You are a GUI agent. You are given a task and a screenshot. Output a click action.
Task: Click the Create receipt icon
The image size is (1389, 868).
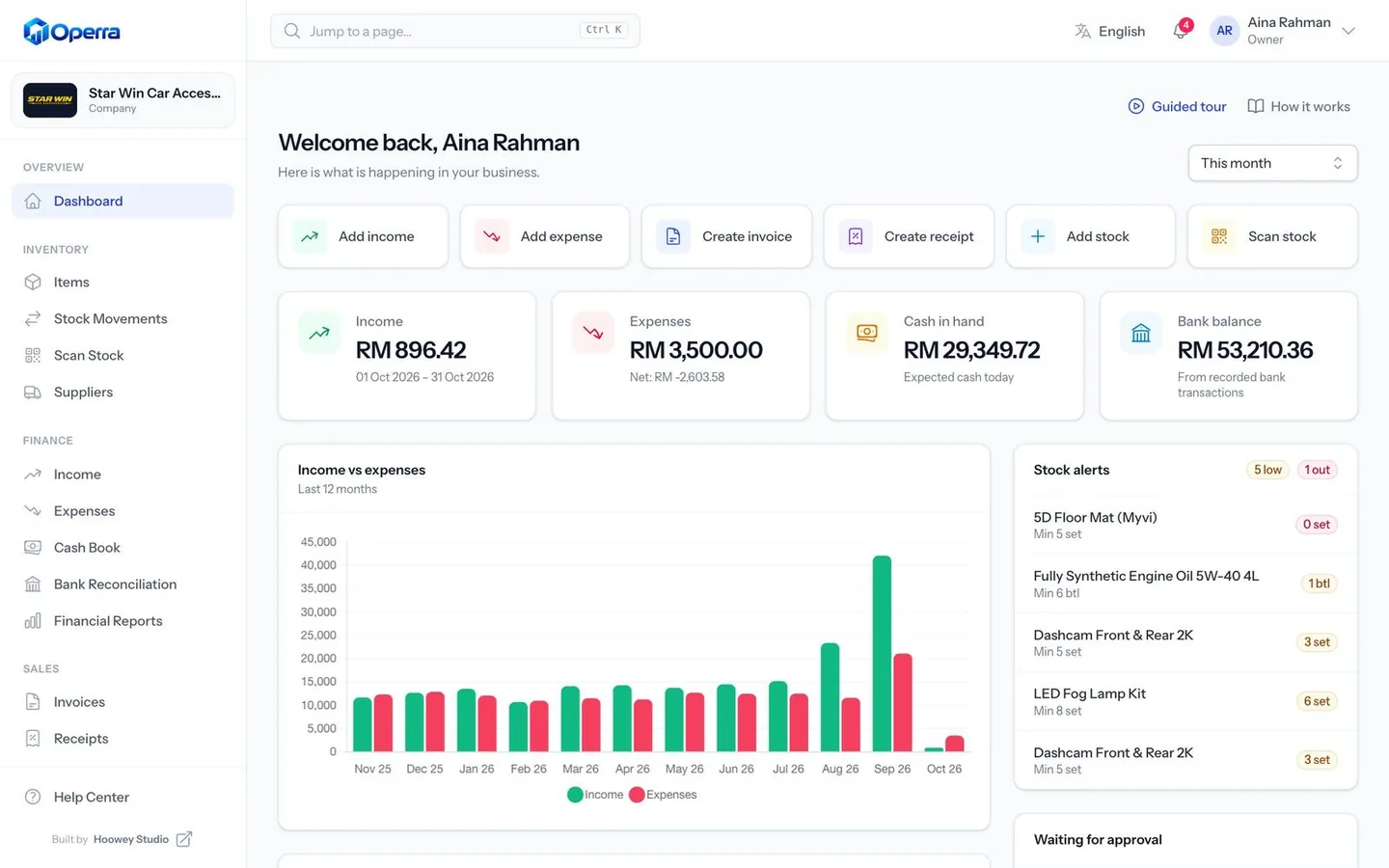856,236
